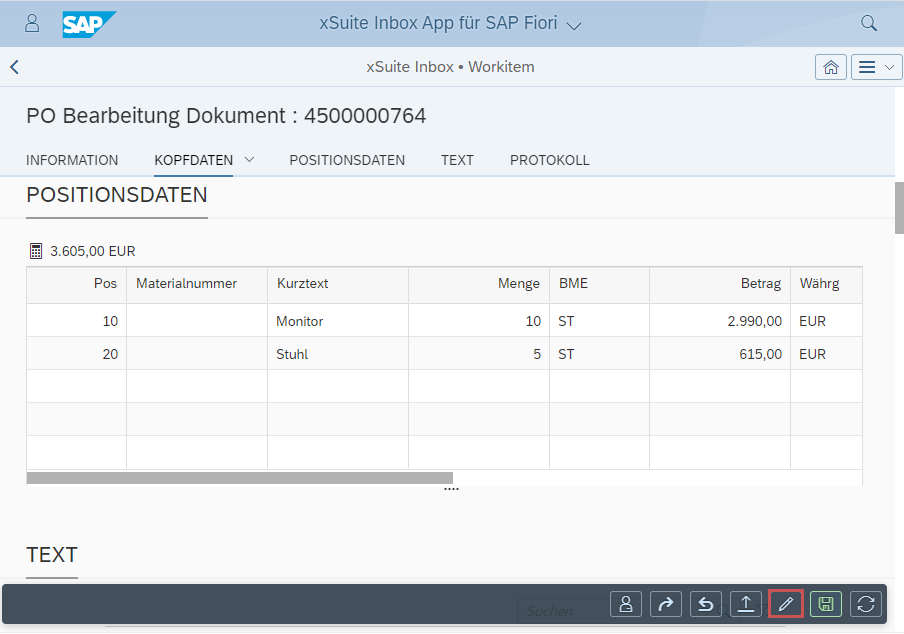
Task: Open search with the magnifier icon
Action: (x=868, y=22)
